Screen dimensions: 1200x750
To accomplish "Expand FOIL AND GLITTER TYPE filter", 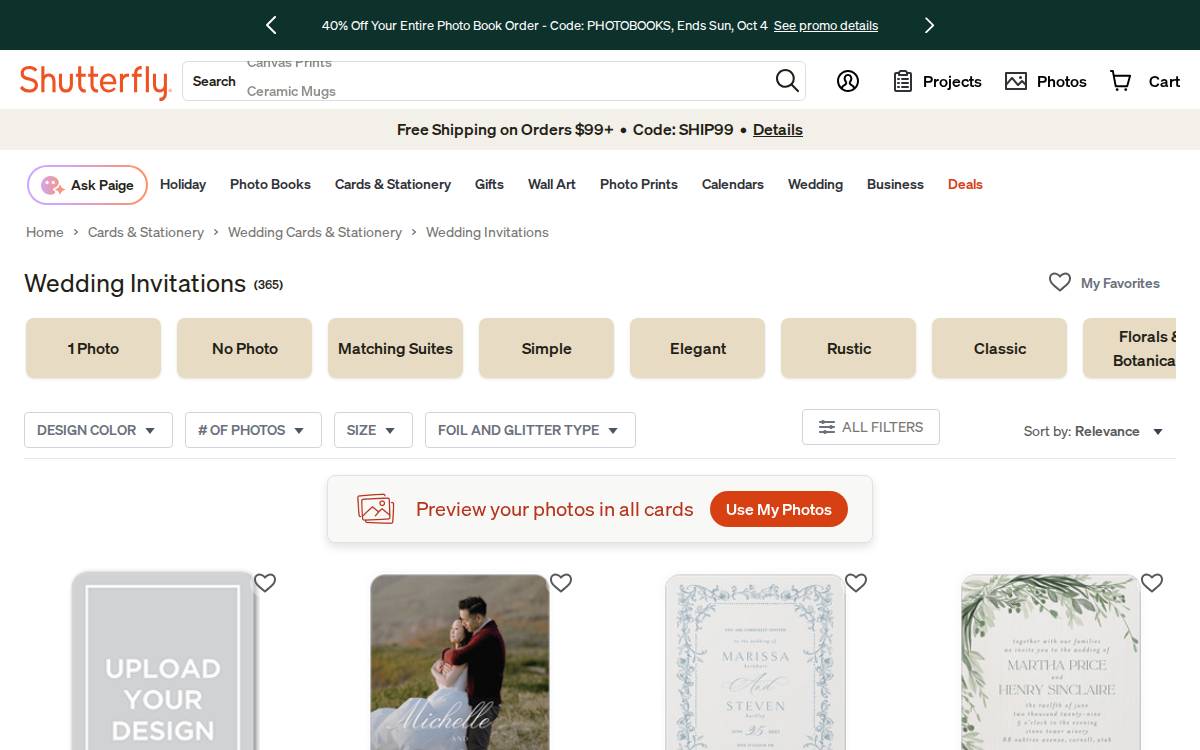I will point(530,430).
